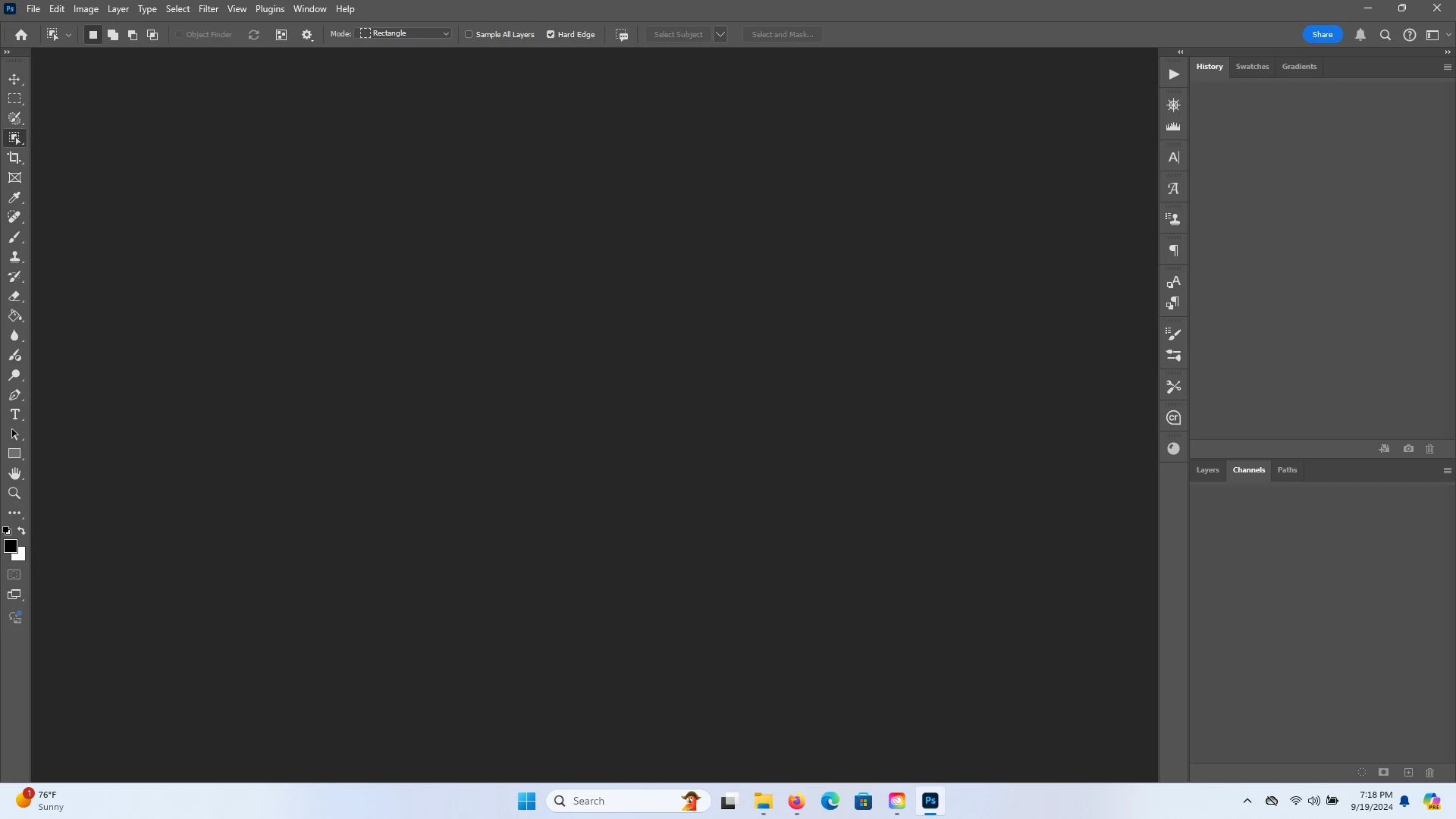This screenshot has width=1456, height=819.
Task: Click the foreground color swatch
Action: coord(11,546)
